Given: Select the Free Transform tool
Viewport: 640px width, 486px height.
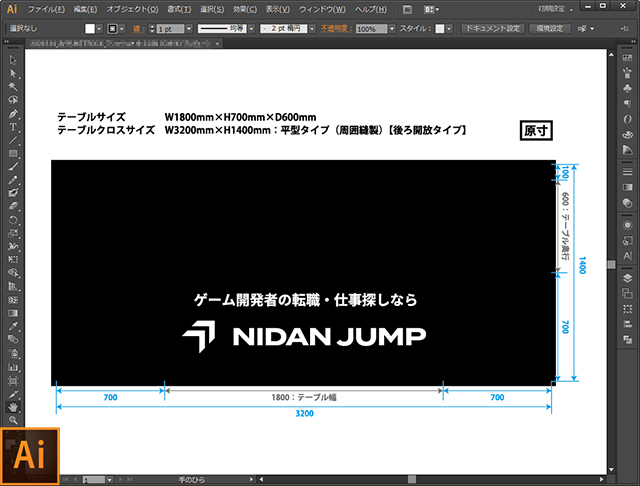Looking at the screenshot, I should (13, 260).
